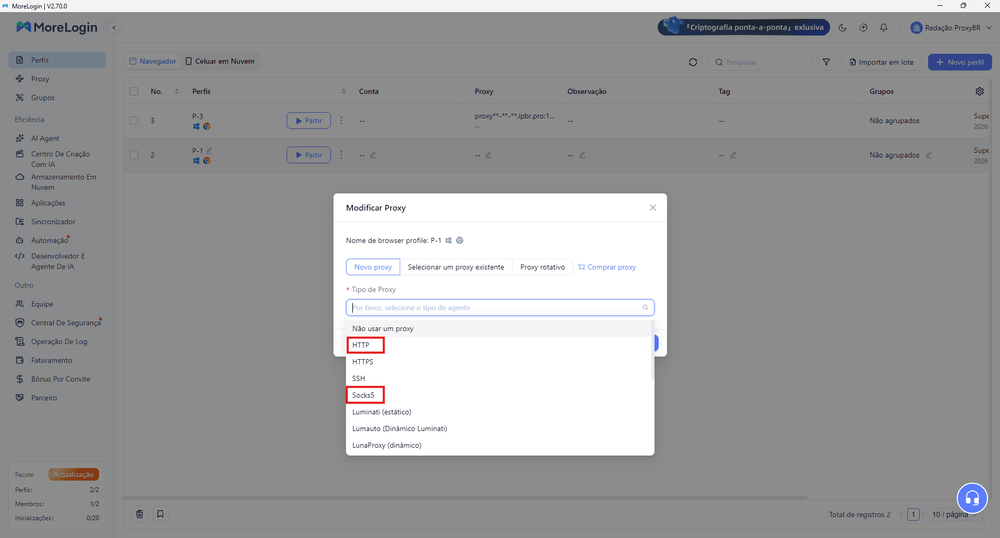This screenshot has width=1000, height=538.
Task: Choose Luminati (estático) option
Action: (x=500, y=412)
